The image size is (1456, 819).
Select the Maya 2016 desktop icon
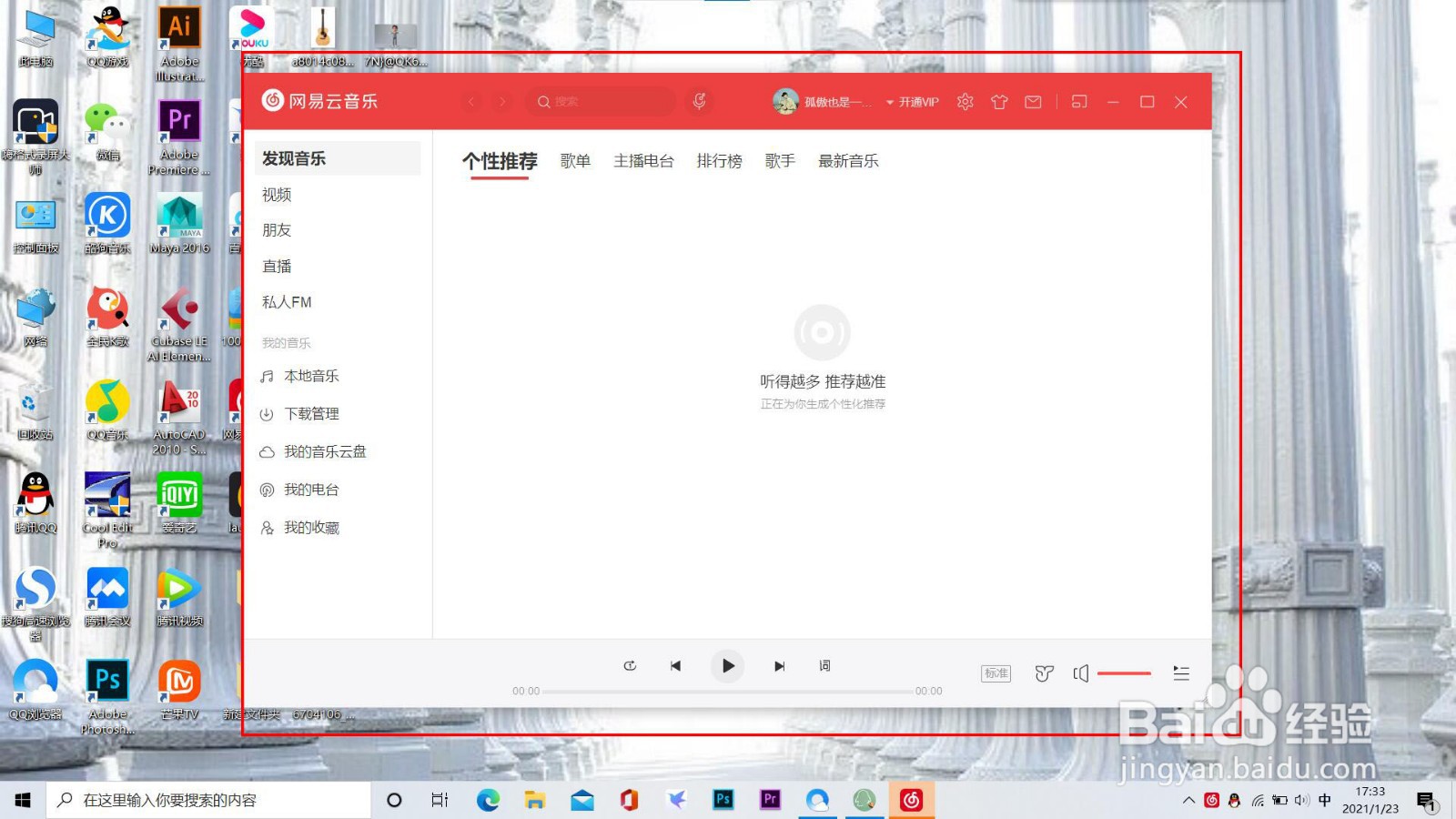pyautogui.click(x=179, y=224)
